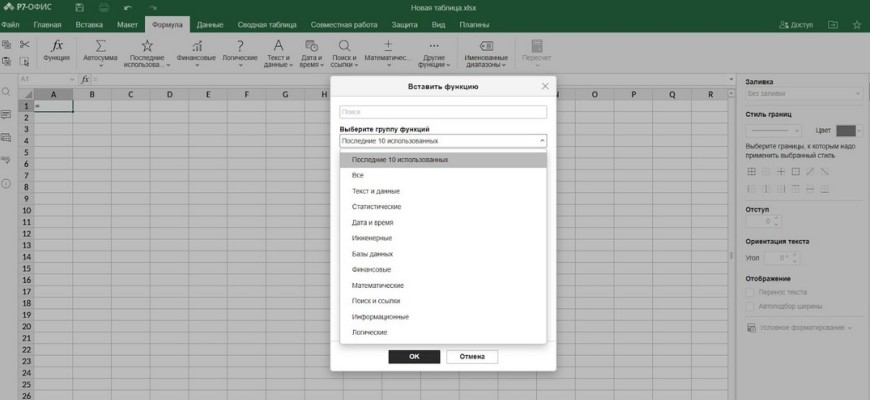Open the Финансовые functions icon

(x=197, y=47)
